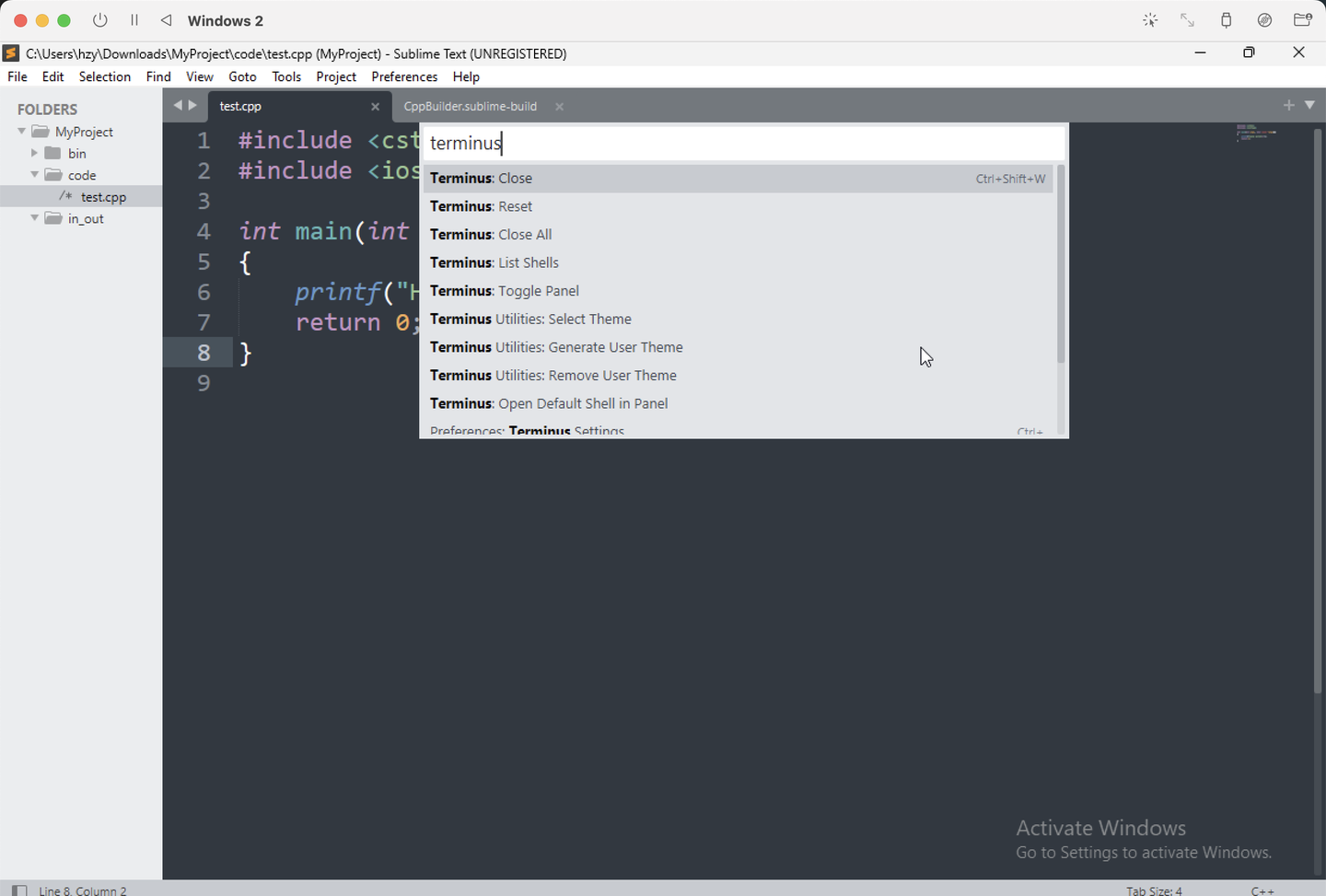Click the power icon in the VM toolbar
The width and height of the screenshot is (1326, 896).
100,19
